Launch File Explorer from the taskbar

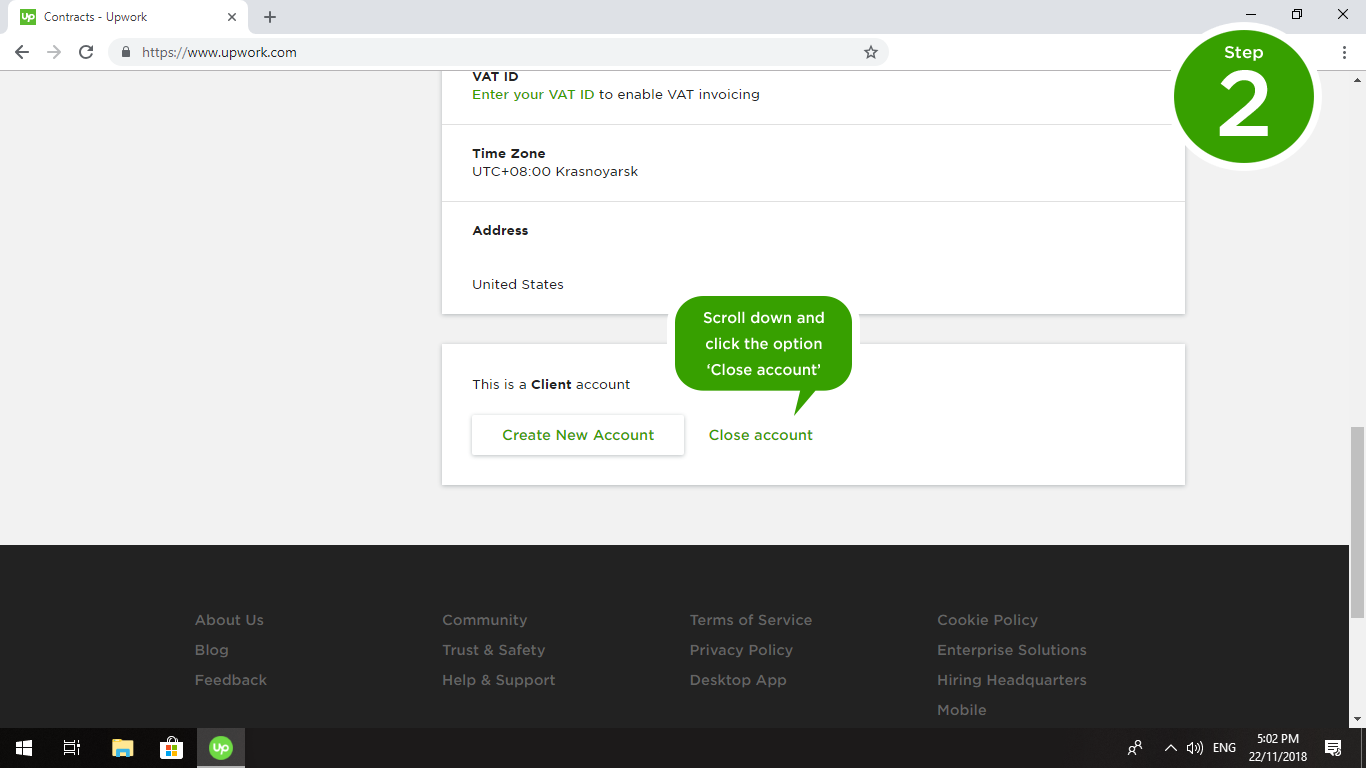coord(122,747)
